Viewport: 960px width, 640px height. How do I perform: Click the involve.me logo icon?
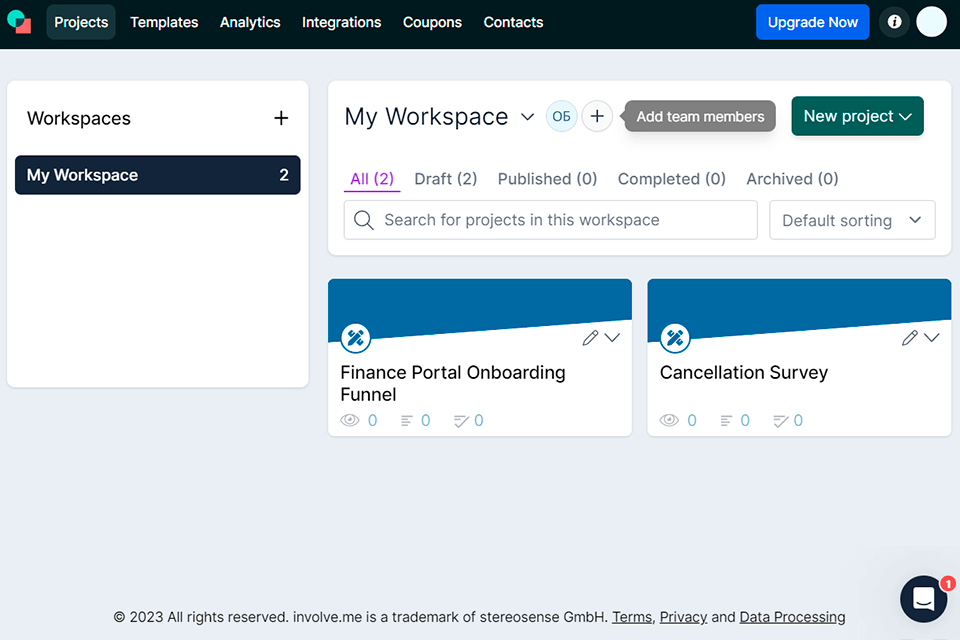(19, 22)
